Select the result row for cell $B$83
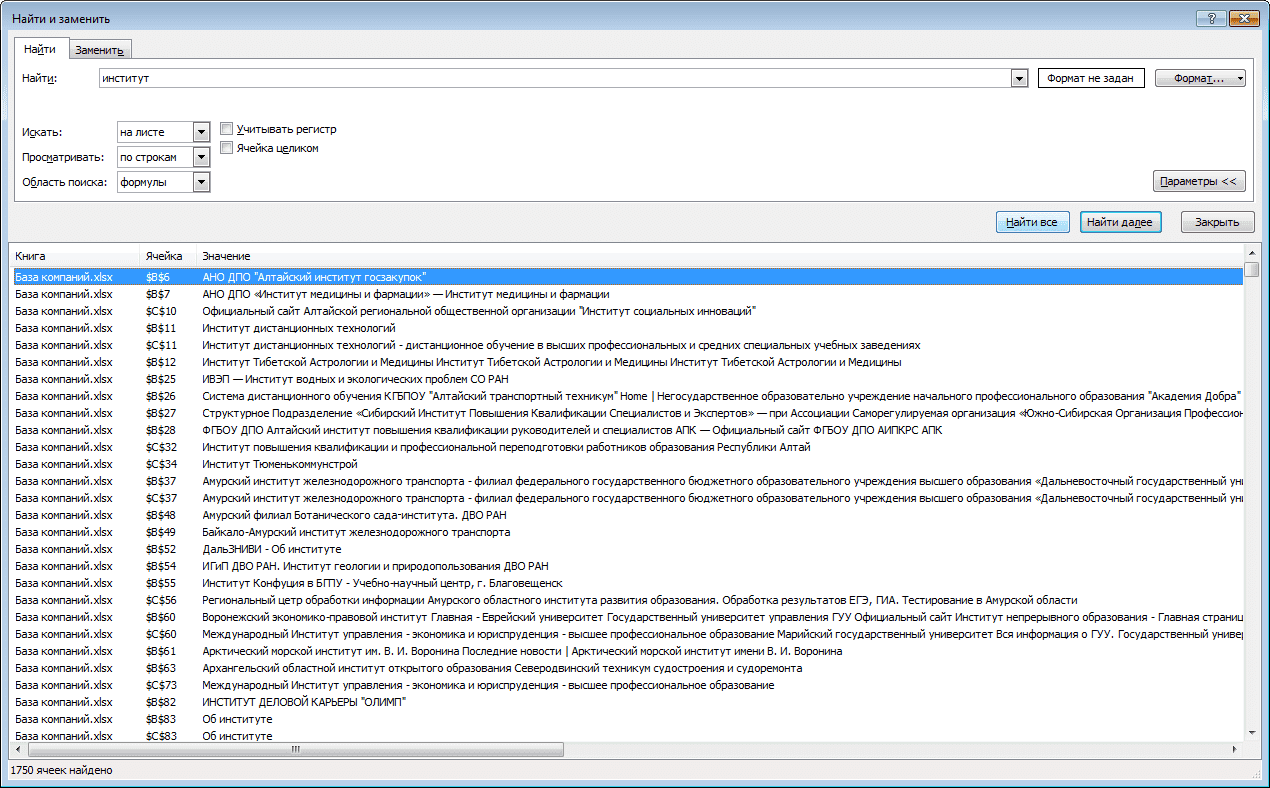The width and height of the screenshot is (1270, 788). click(x=627, y=719)
